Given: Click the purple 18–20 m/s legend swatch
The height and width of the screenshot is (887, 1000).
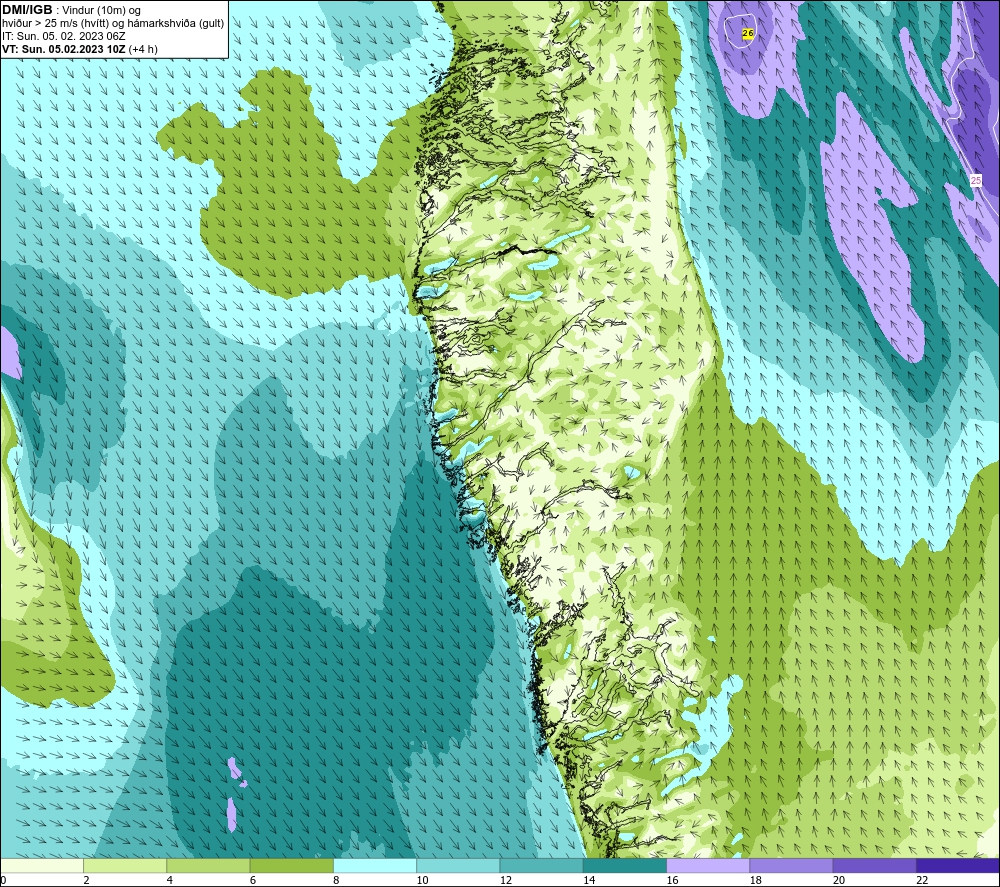Looking at the screenshot, I should point(791,865).
